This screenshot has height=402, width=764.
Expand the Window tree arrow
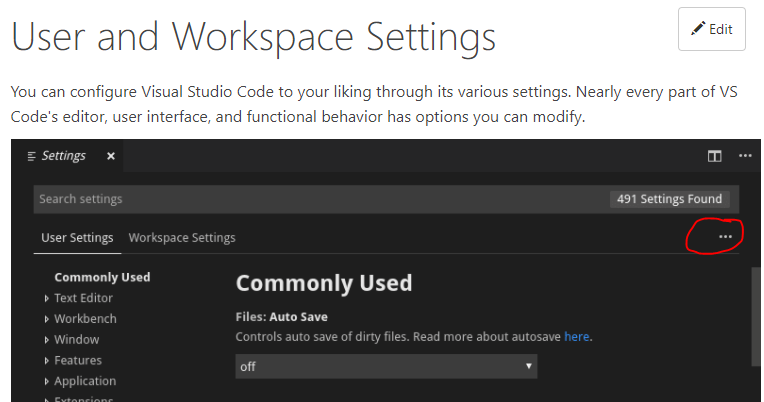(x=46, y=340)
